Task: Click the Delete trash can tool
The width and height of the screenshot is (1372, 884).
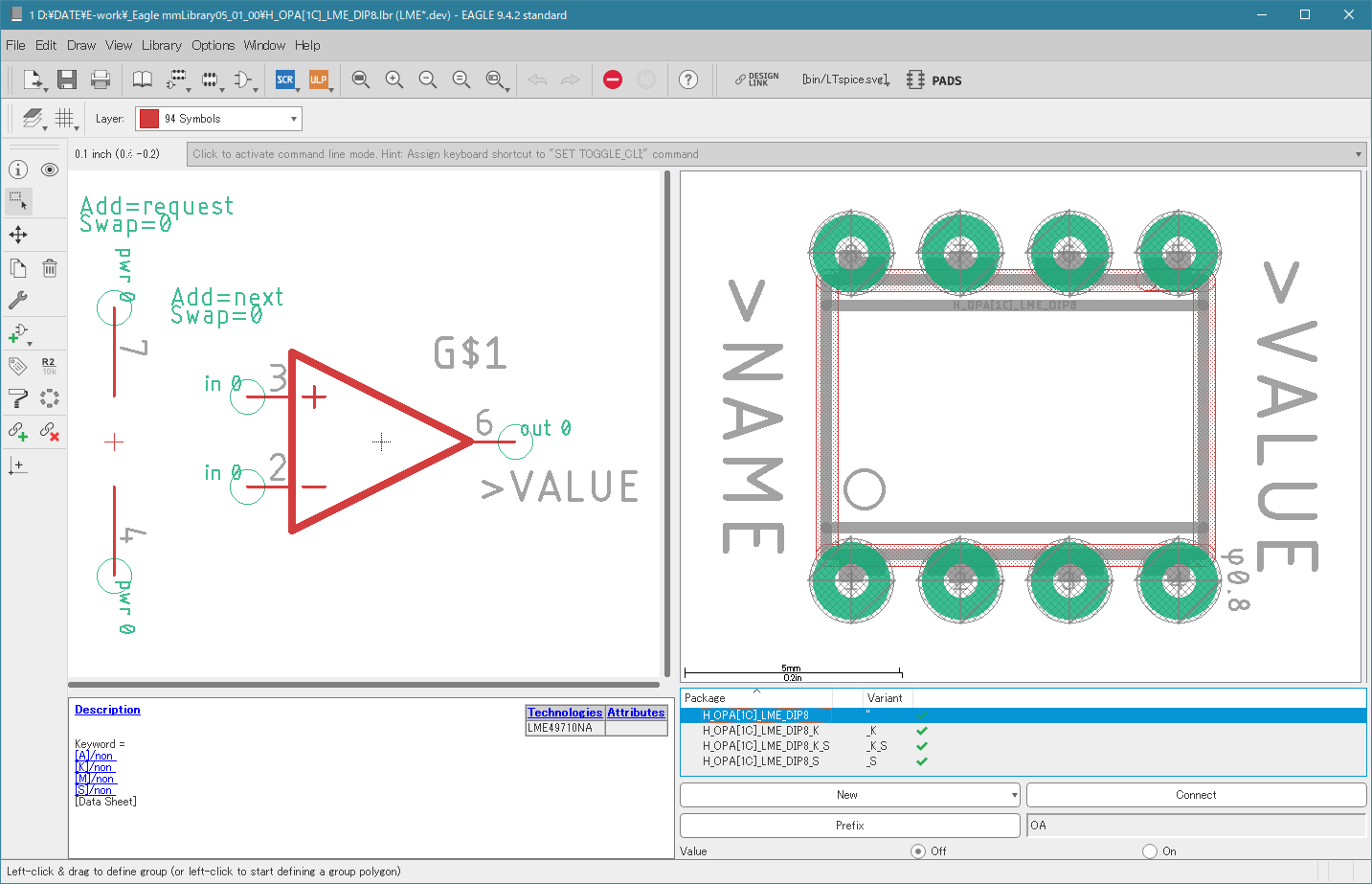Action: tap(50, 268)
